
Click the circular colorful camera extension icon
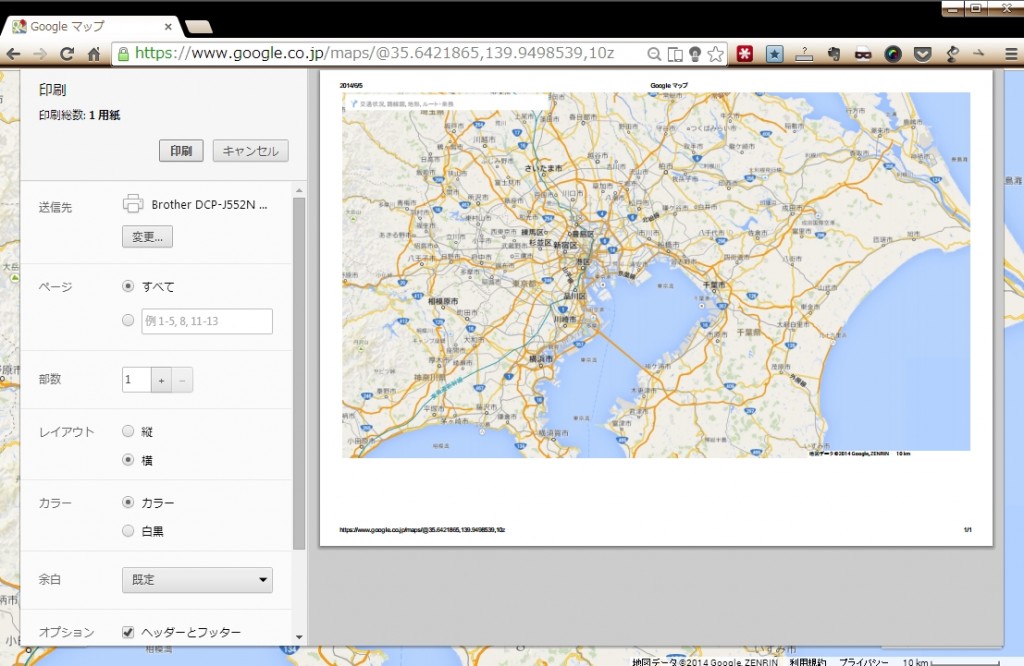coord(893,54)
